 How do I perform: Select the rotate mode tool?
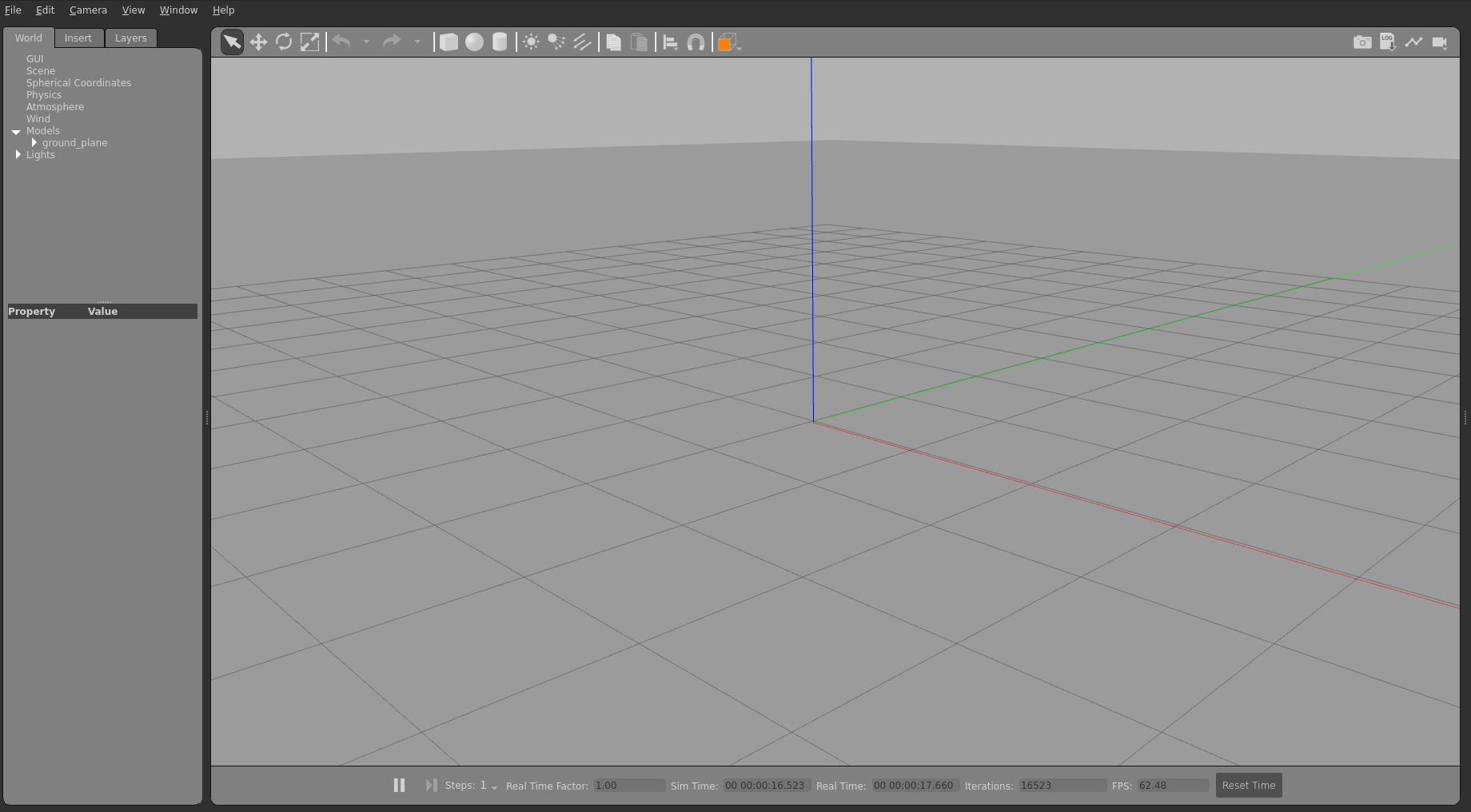284,42
